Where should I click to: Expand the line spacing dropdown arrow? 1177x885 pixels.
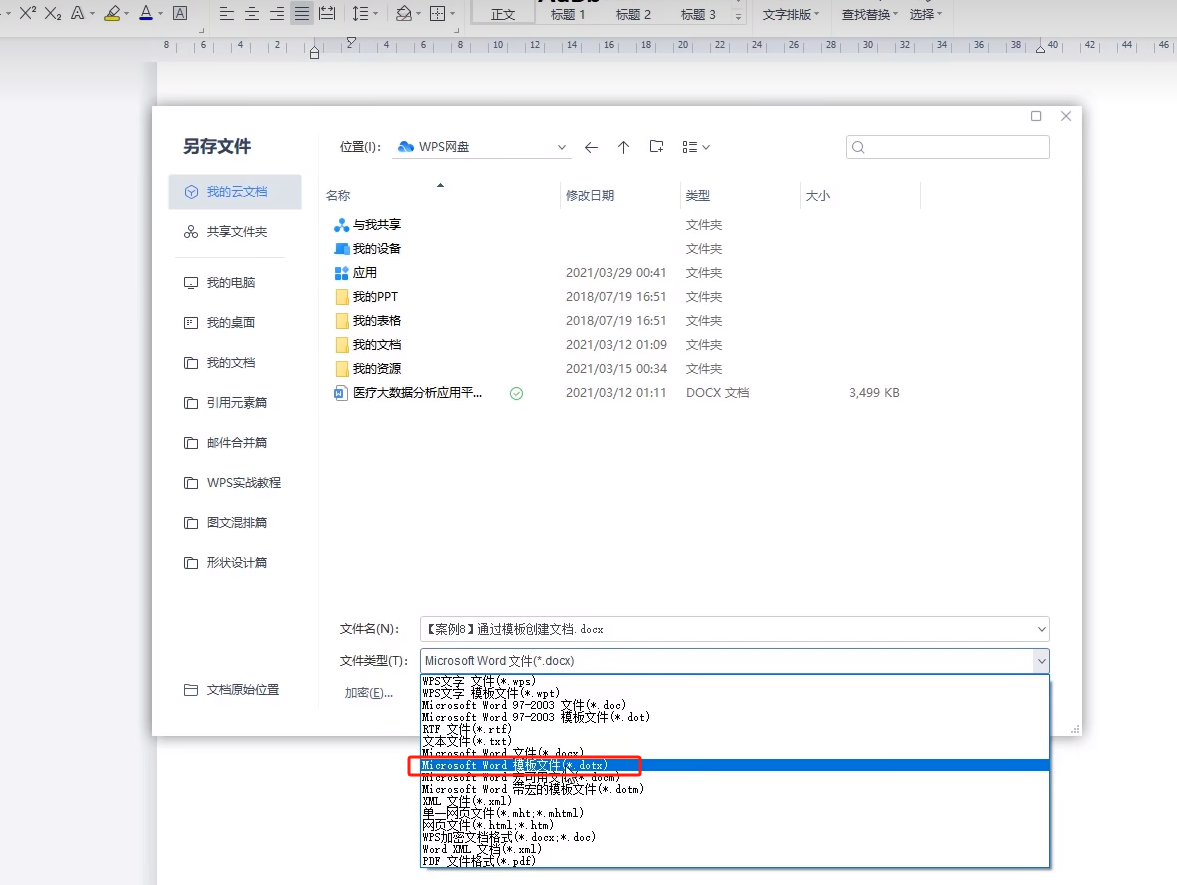(x=375, y=14)
